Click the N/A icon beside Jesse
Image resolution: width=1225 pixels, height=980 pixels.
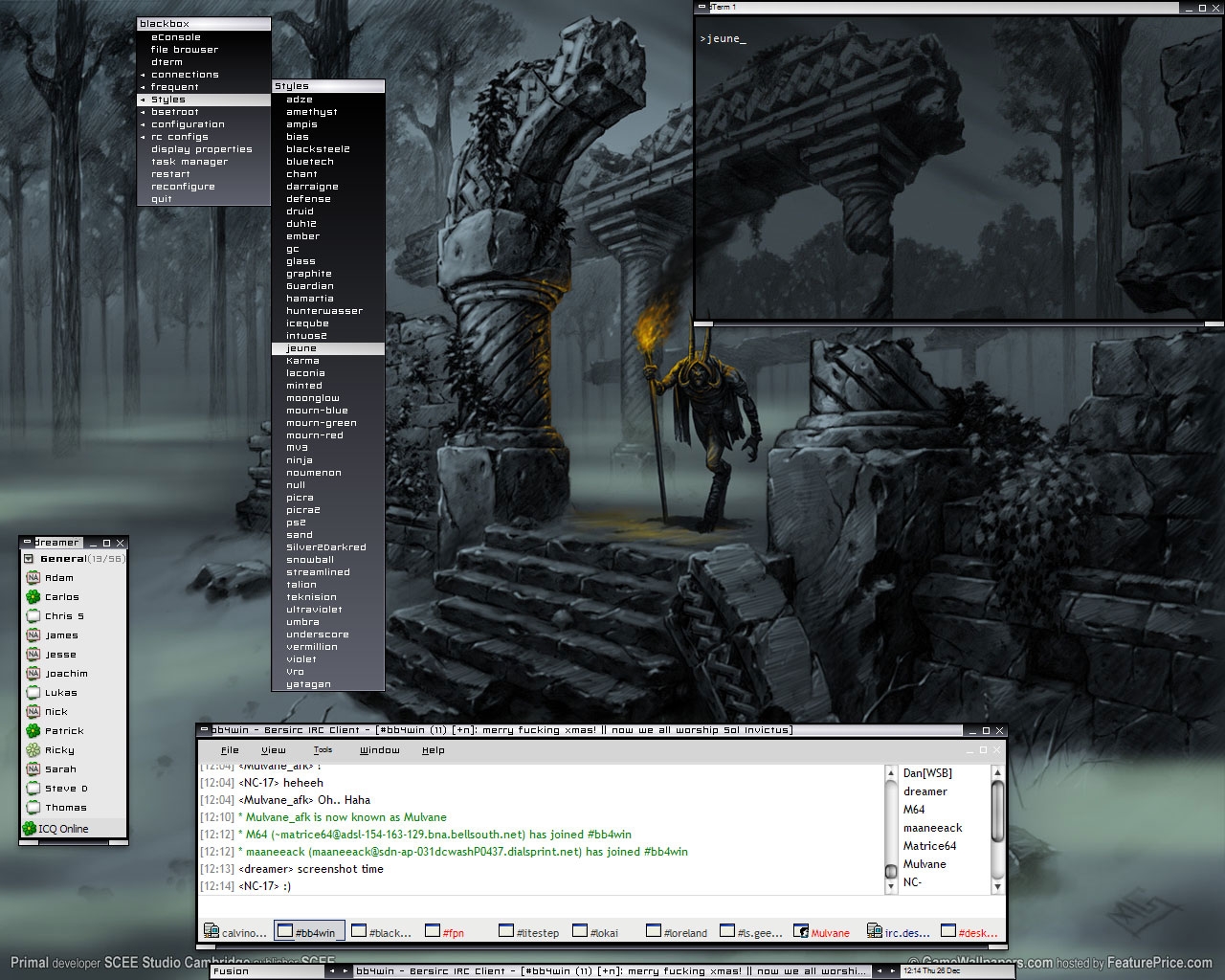click(33, 655)
